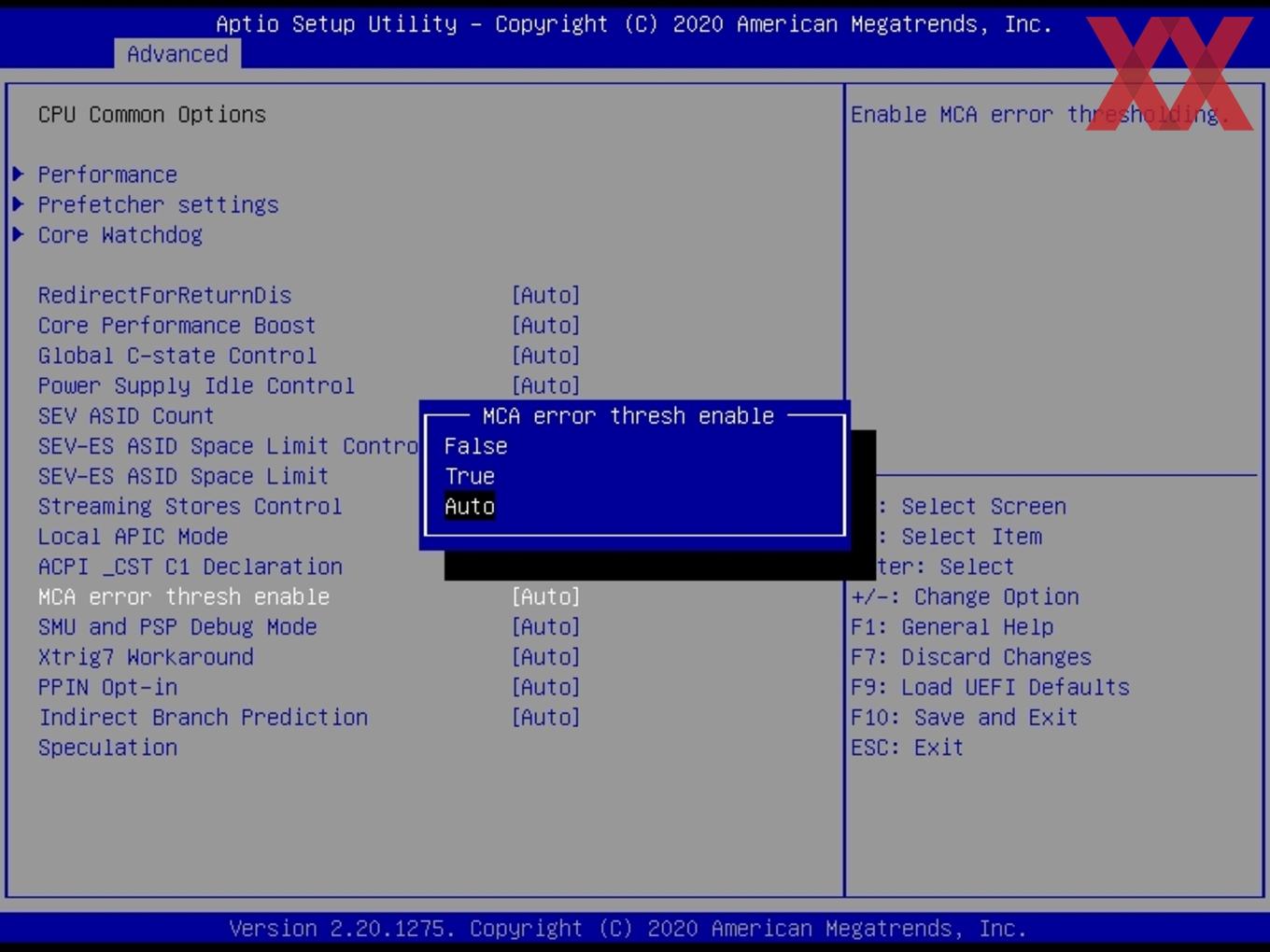The height and width of the screenshot is (952, 1270).
Task: Click the ESC: Exit hint
Action: click(907, 748)
